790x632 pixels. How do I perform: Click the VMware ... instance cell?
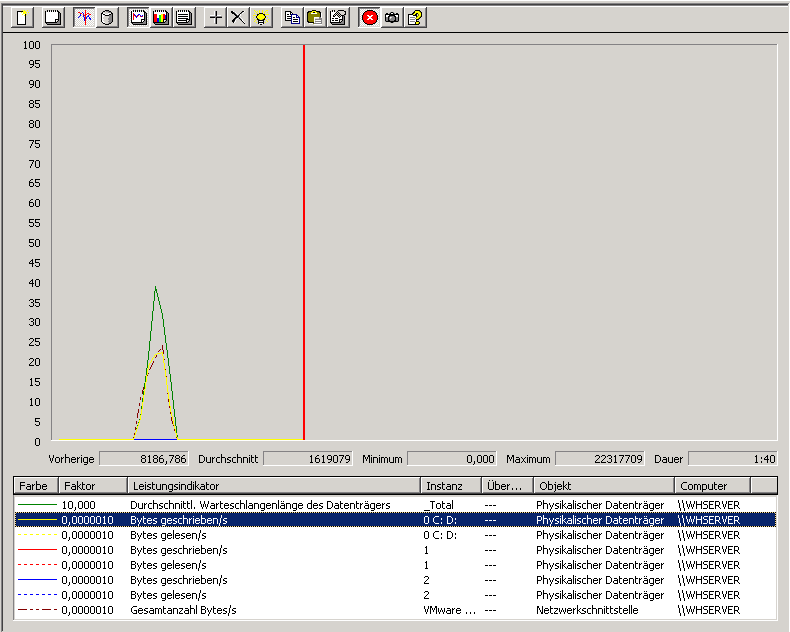[449, 610]
